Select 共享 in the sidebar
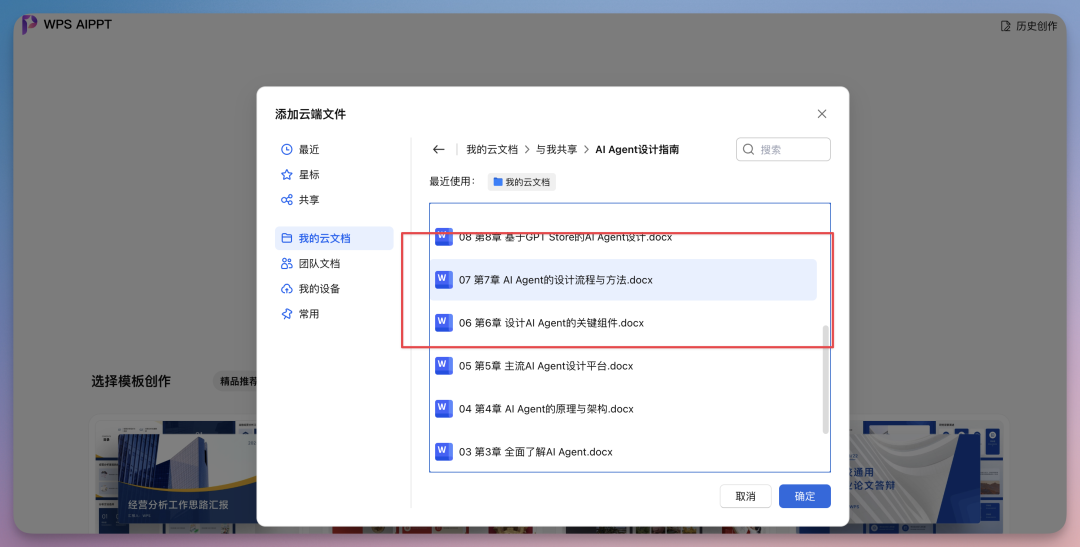The height and width of the screenshot is (547, 1080). click(x=334, y=200)
